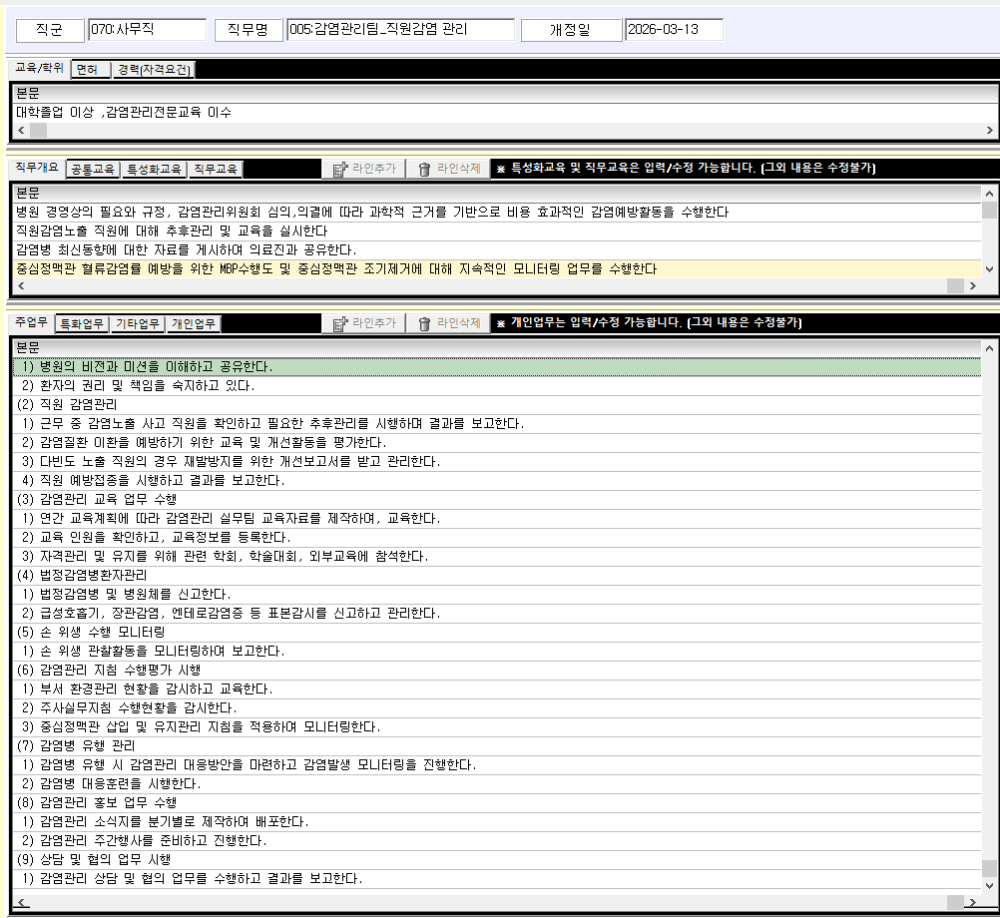1000x918 pixels.
Task: Select row '1) 병원의 비전과 미션을 이해하고 공유한다.'
Action: click(x=497, y=367)
